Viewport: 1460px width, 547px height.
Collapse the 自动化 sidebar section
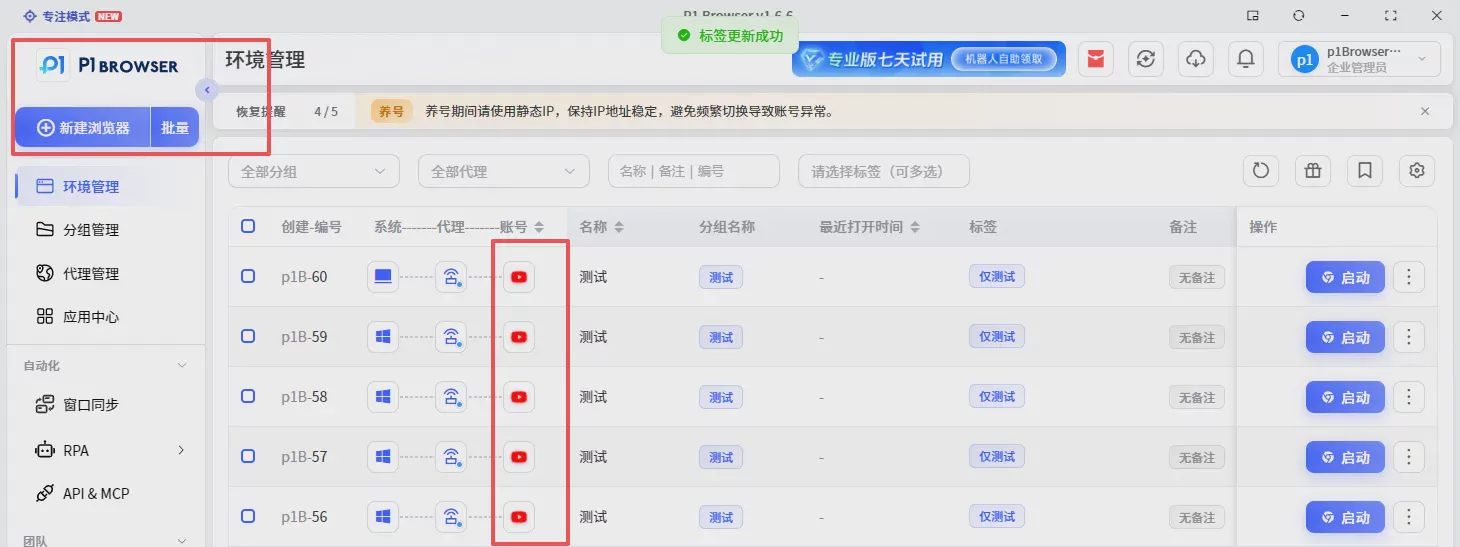[182, 366]
